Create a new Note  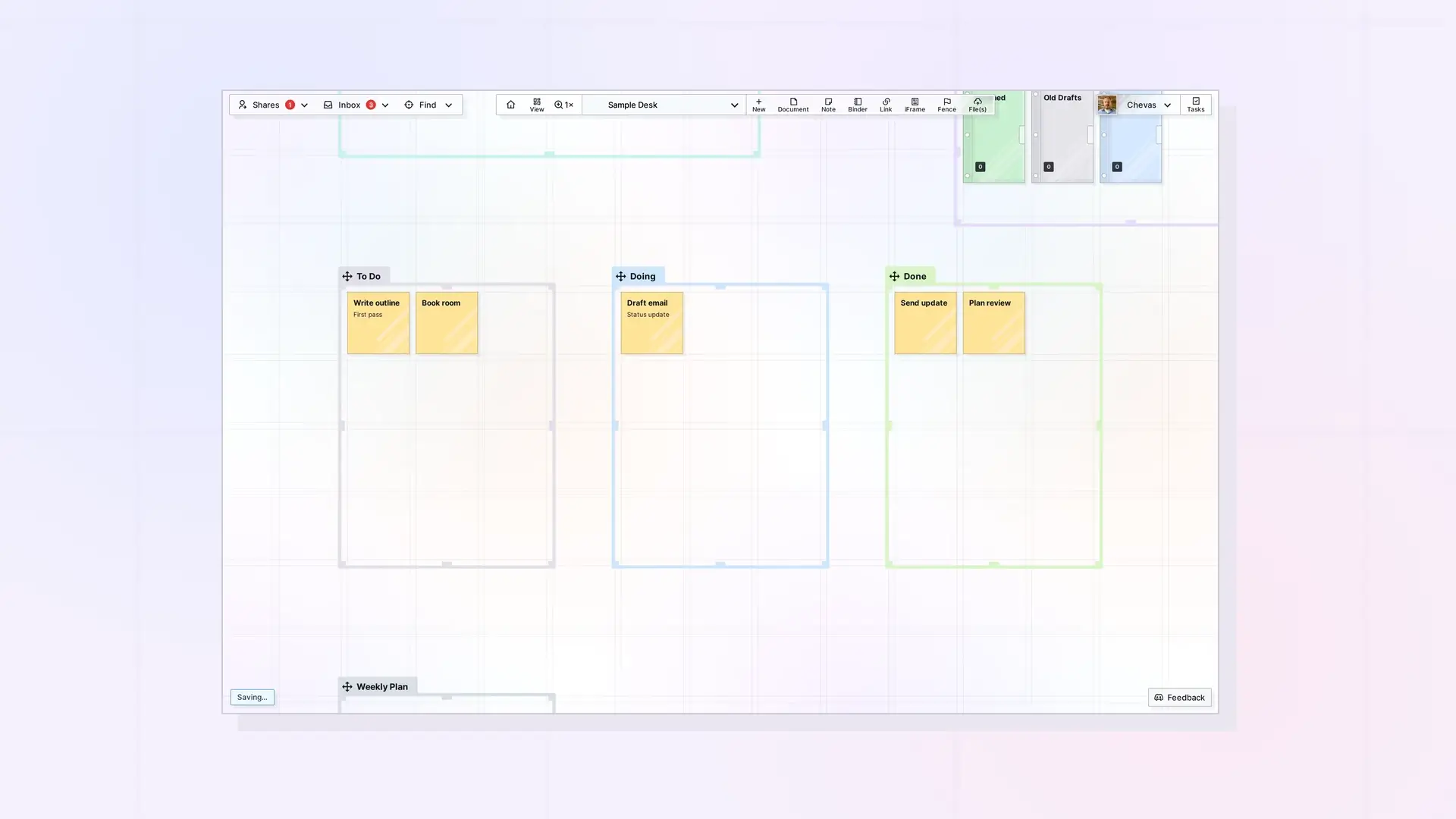point(828,105)
